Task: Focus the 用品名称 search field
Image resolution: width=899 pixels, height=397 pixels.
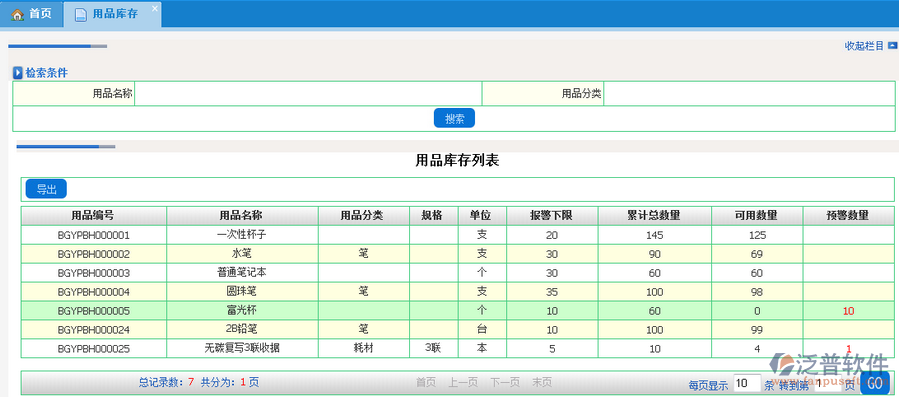Action: (308, 94)
